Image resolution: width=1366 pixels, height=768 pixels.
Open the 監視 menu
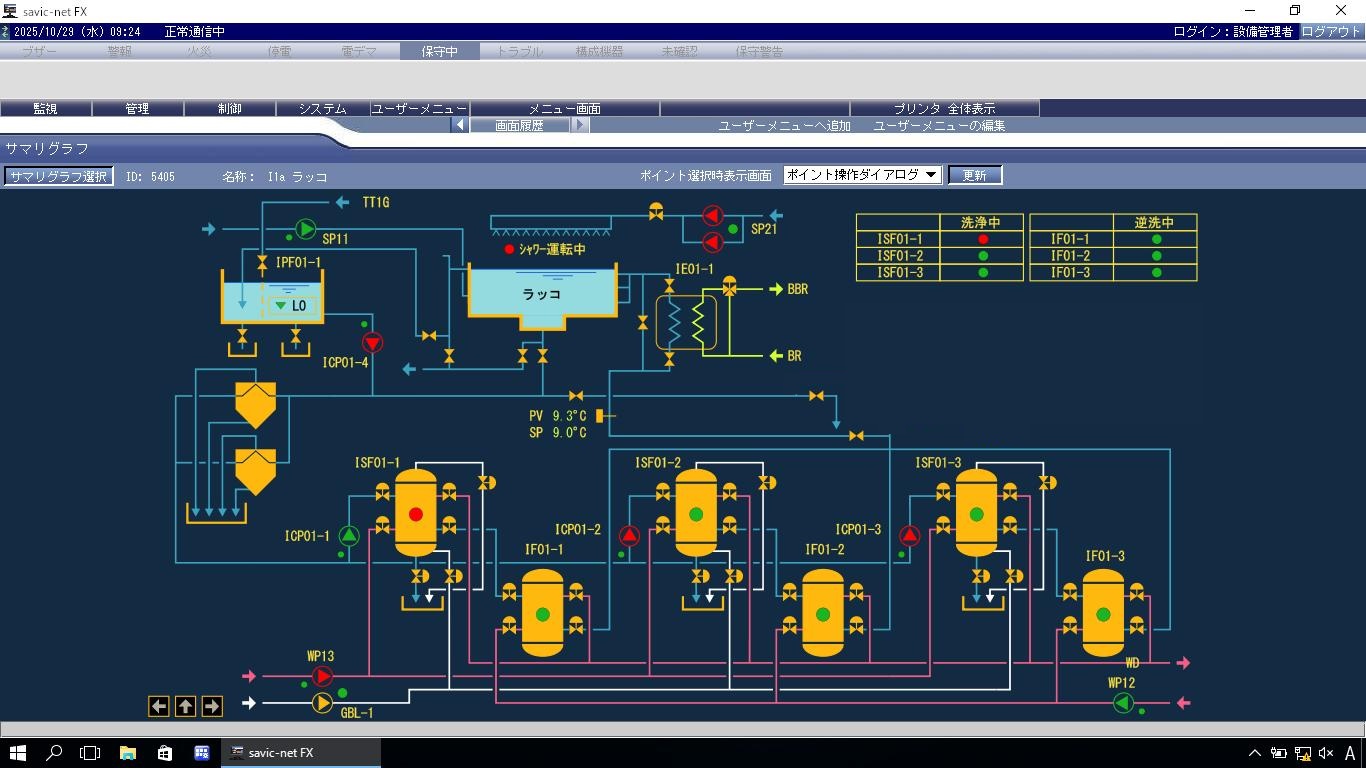(x=46, y=108)
